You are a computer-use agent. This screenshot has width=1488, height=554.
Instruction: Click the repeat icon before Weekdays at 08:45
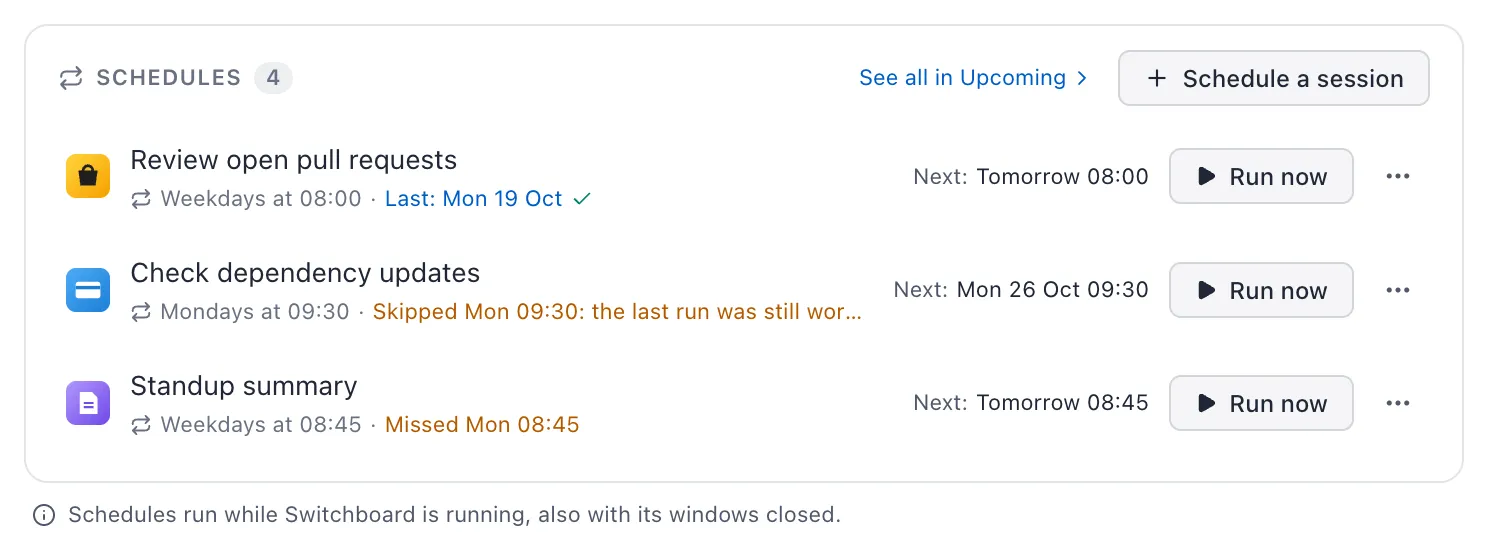[141, 425]
